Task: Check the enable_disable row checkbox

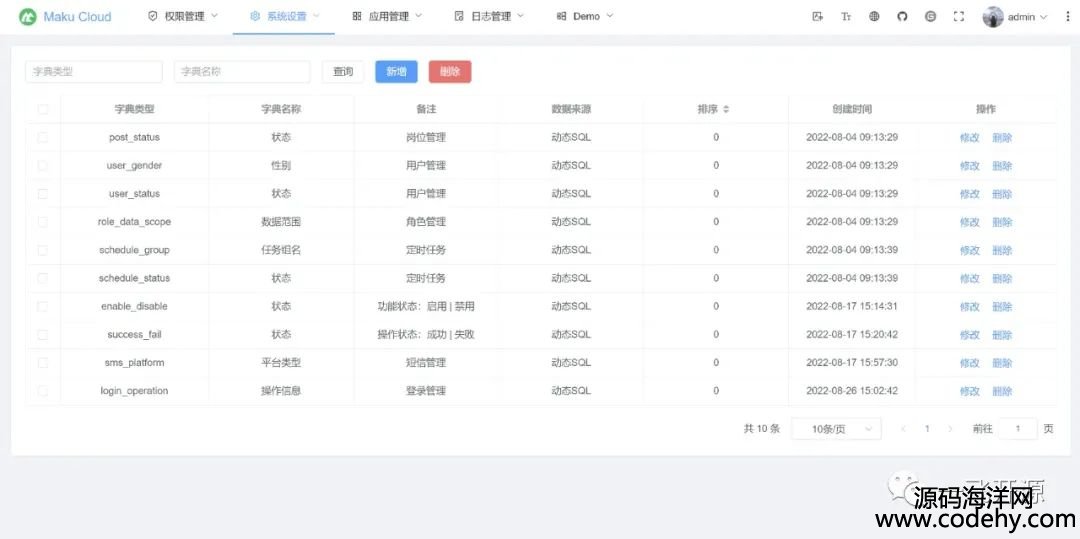Action: pos(43,306)
